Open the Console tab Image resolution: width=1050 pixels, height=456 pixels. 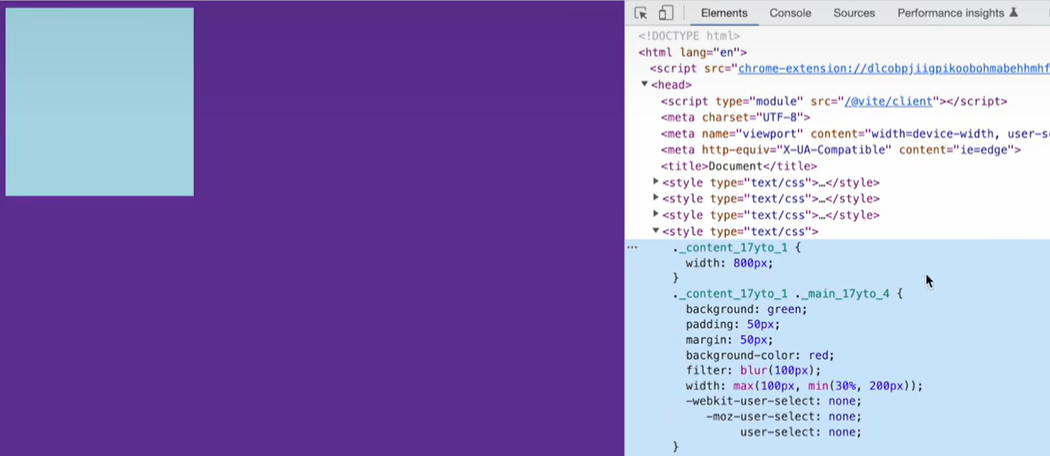pos(790,13)
